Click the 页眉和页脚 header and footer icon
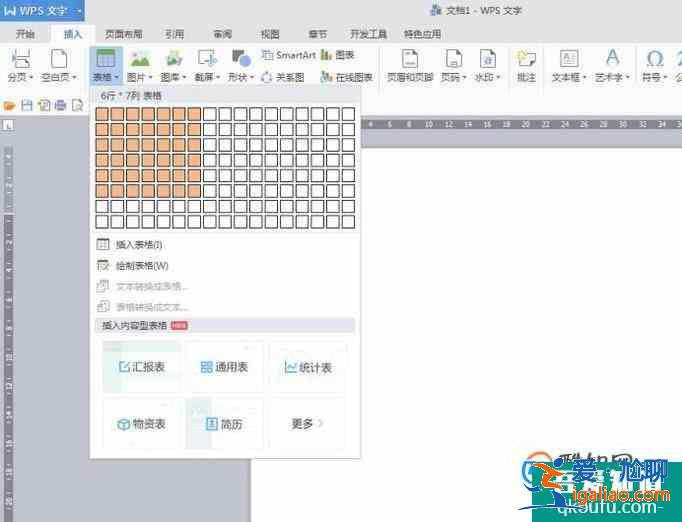 pyautogui.click(x=410, y=59)
